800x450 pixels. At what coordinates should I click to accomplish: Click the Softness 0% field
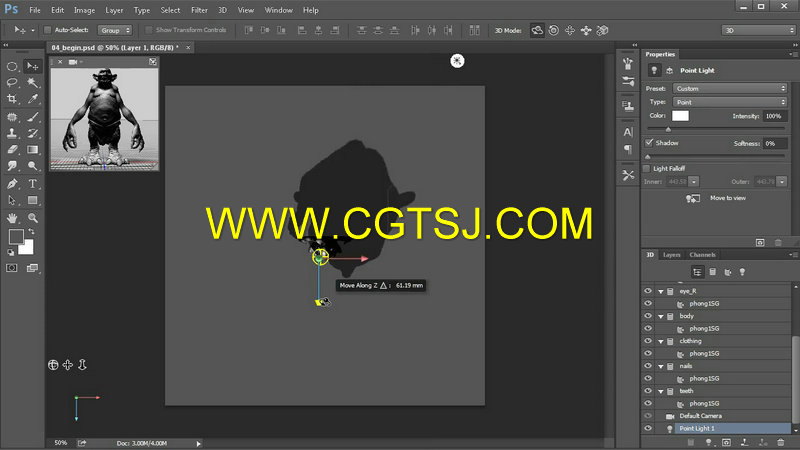[x=774, y=143]
